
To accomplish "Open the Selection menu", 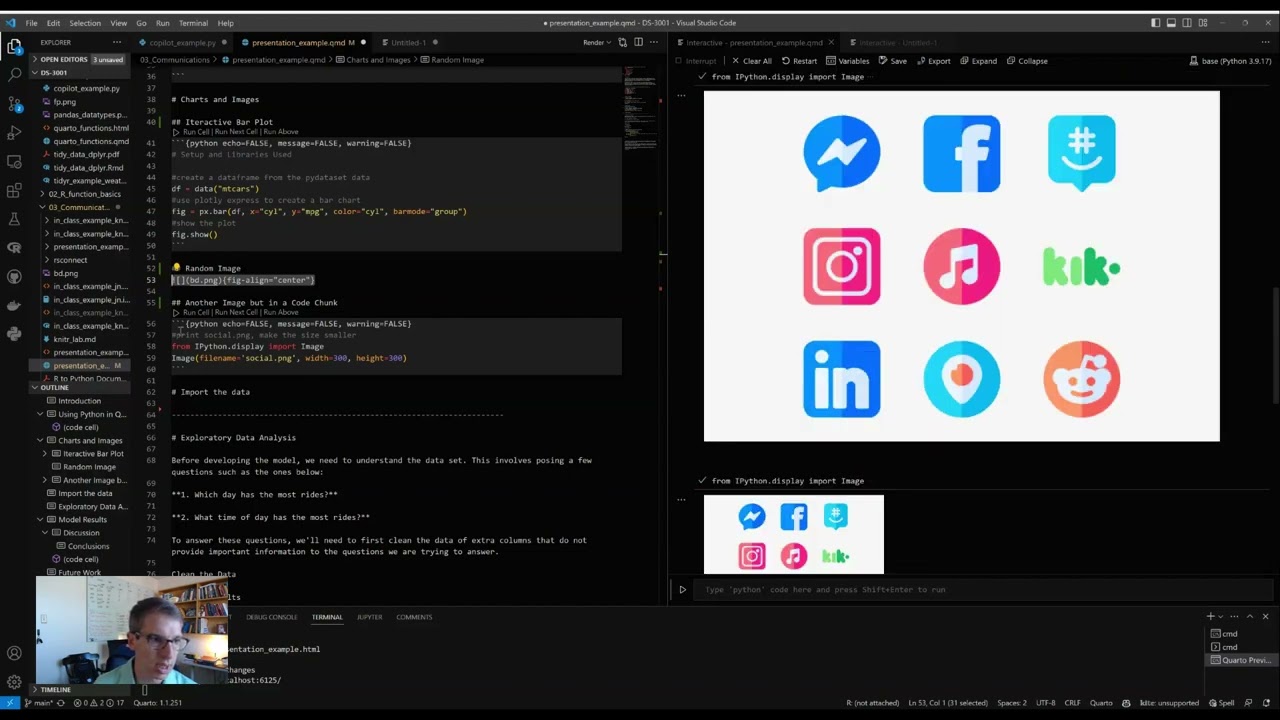I will [x=84, y=23].
